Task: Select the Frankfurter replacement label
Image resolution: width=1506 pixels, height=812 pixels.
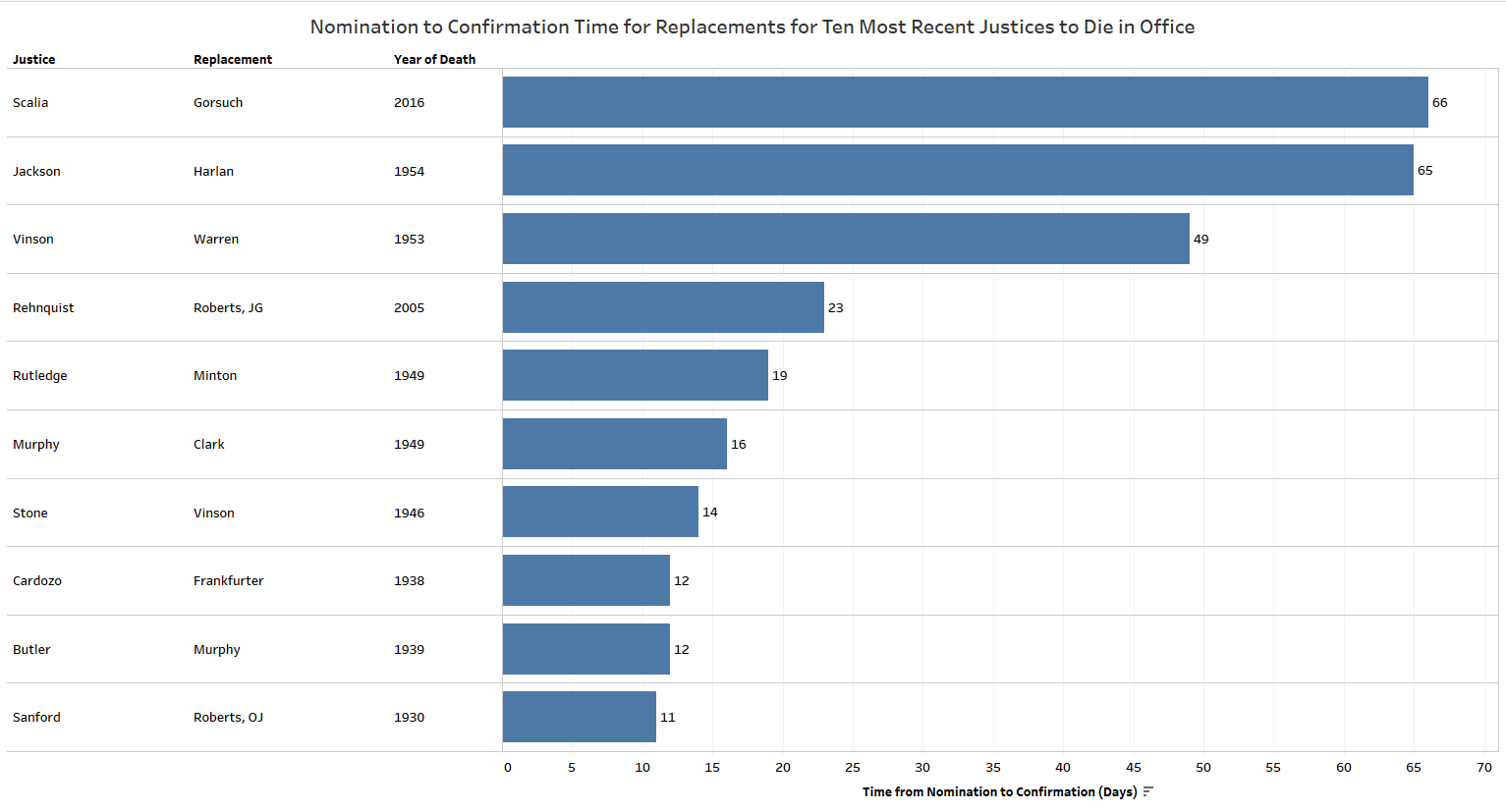Action: coord(228,580)
